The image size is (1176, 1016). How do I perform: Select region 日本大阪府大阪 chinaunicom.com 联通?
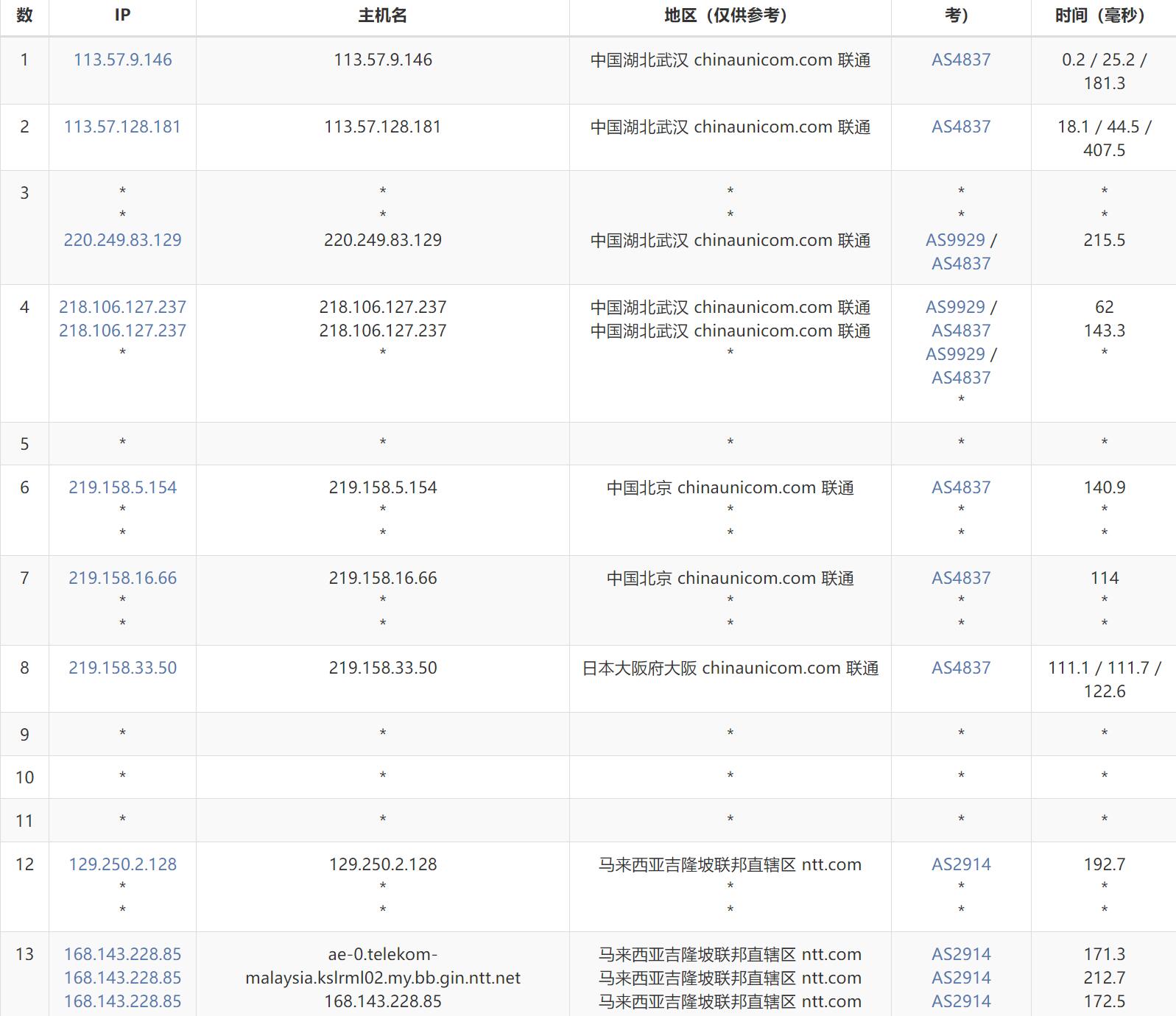[730, 668]
